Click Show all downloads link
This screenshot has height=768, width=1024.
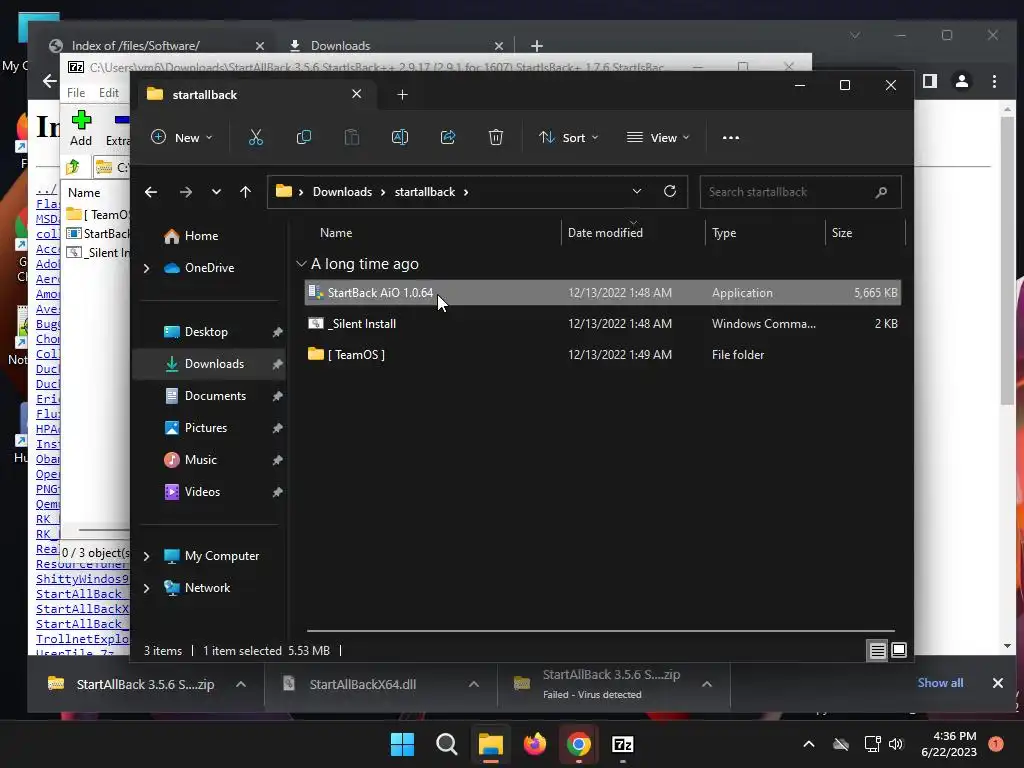pos(940,682)
